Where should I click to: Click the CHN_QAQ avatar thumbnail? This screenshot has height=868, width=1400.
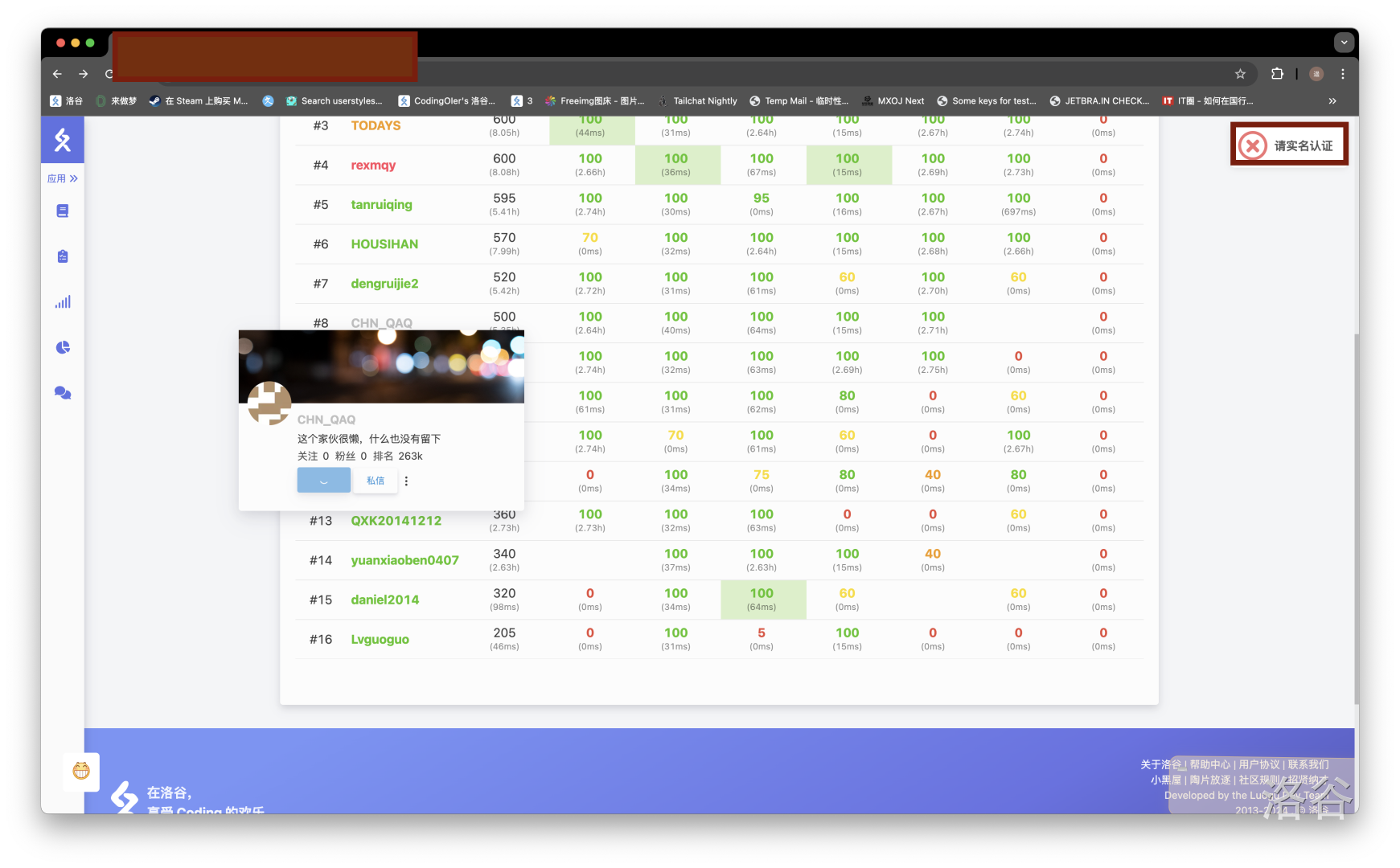(x=269, y=403)
